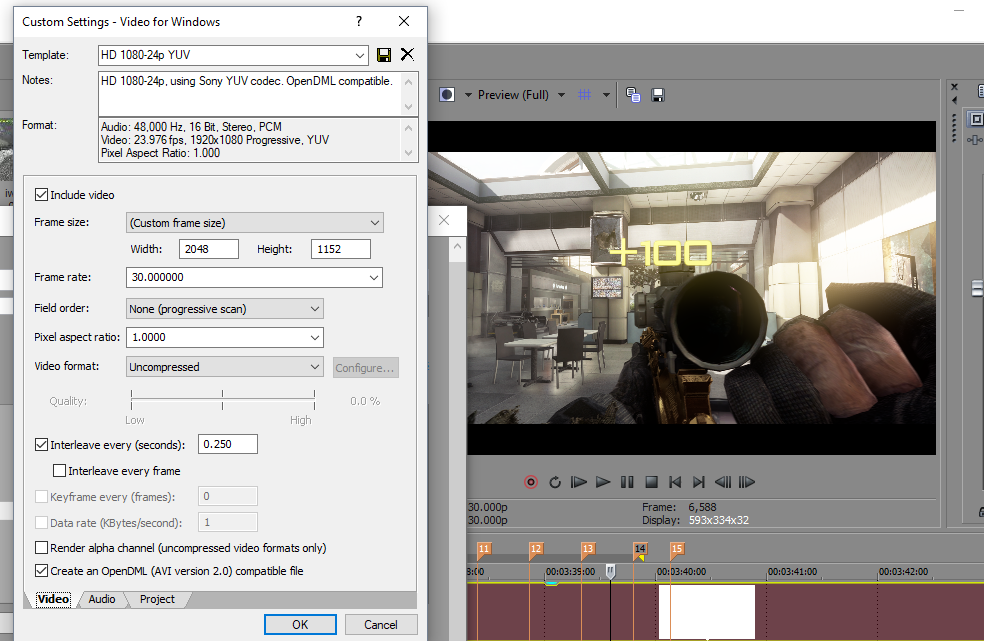Viewport: 984px width, 641px height.
Task: Open the Project tab
Action: click(x=157, y=599)
